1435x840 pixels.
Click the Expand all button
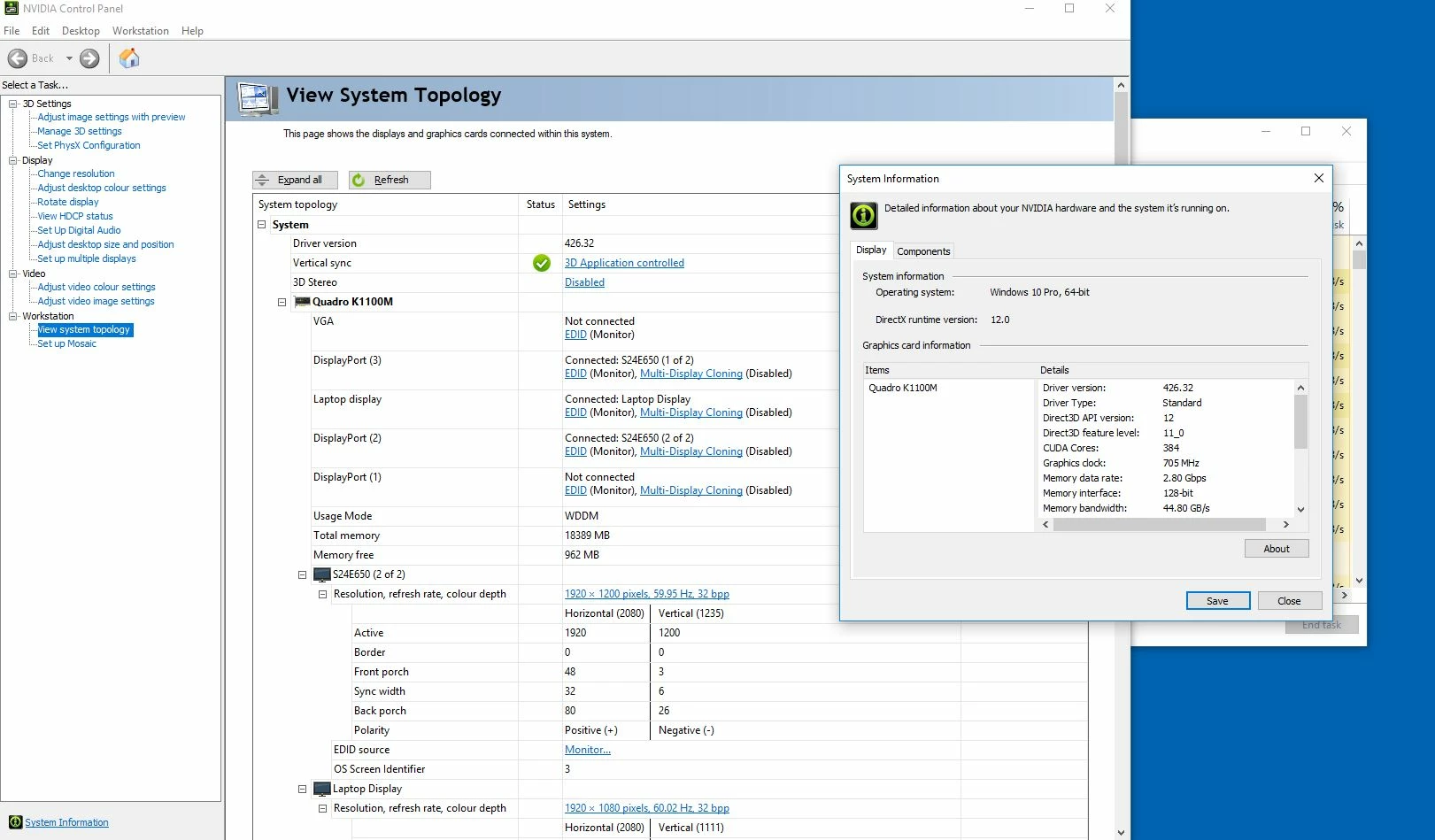point(296,180)
